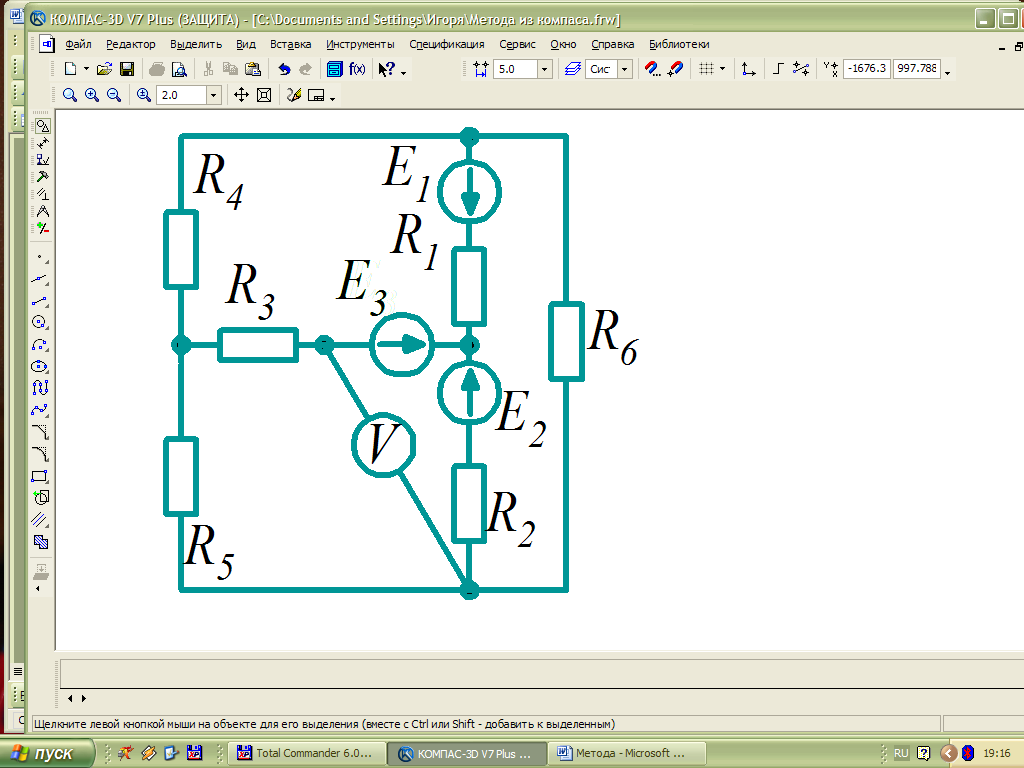Click the pan view cross-arrows icon
The width and height of the screenshot is (1024, 768).
click(241, 95)
